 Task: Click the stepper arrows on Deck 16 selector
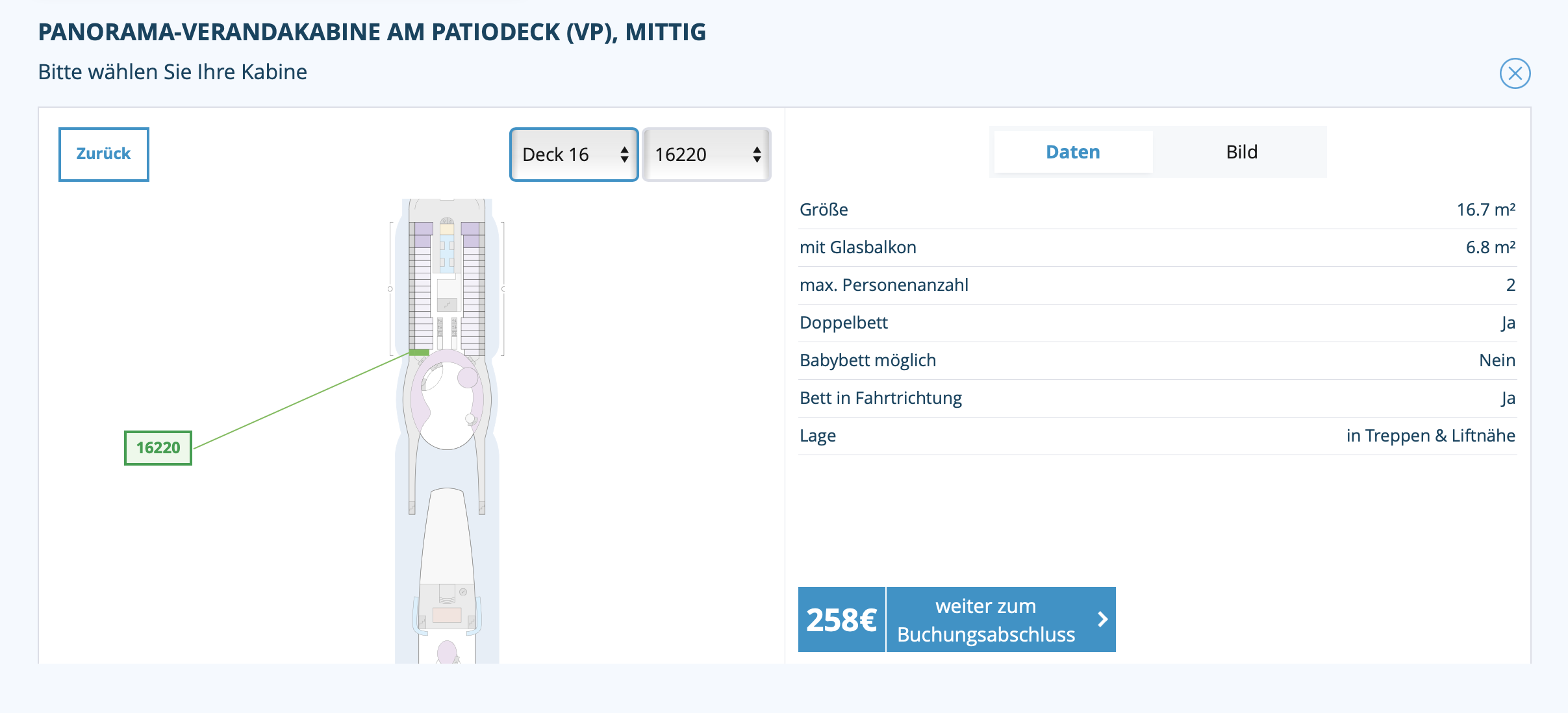[624, 155]
